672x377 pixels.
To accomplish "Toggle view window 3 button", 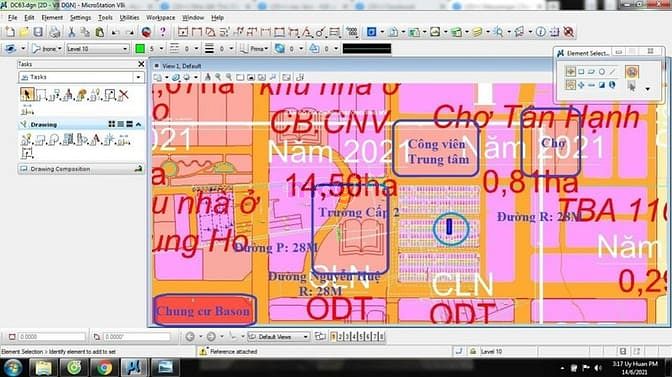I will (347, 337).
